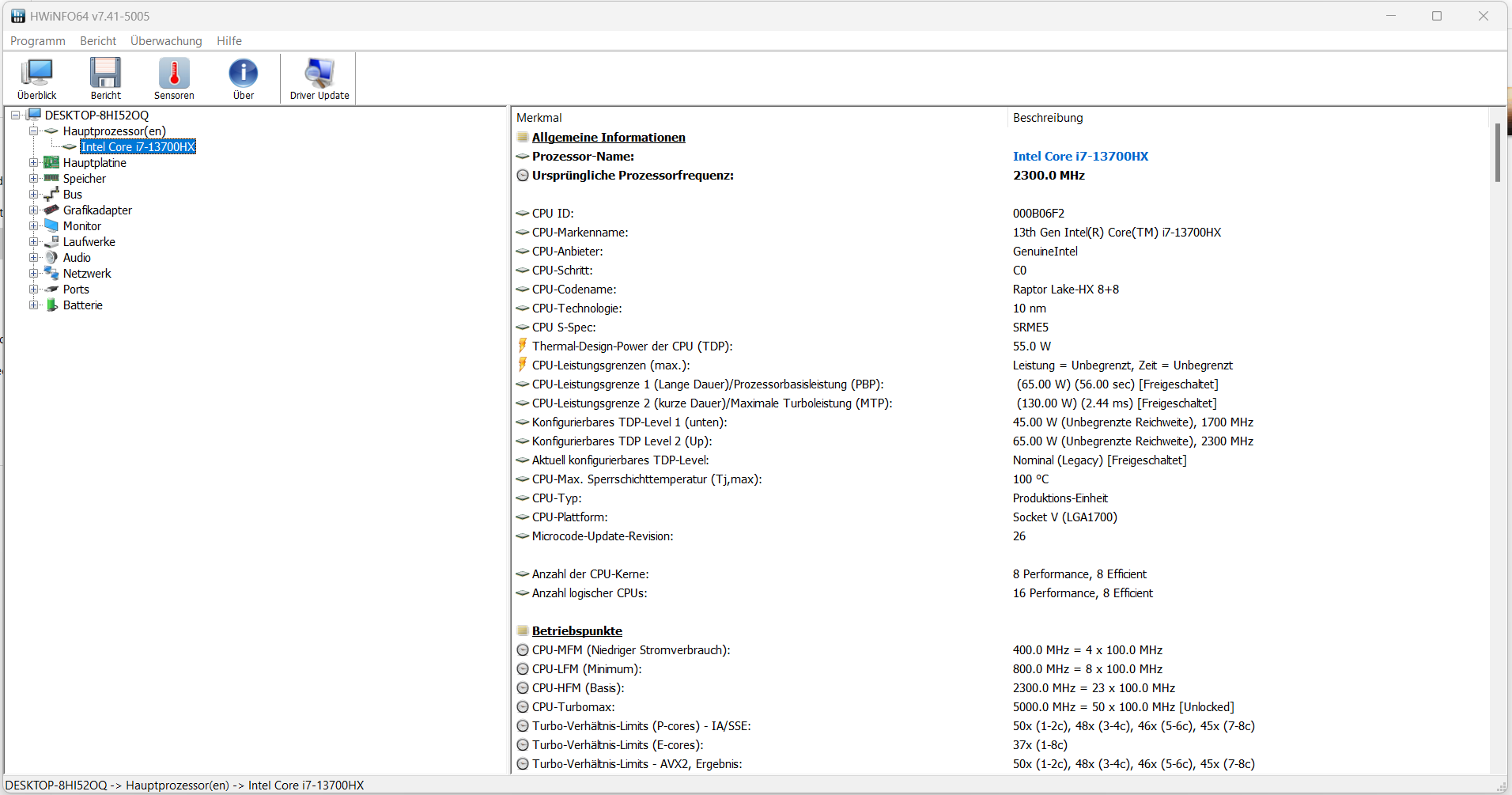
Task: Click the Monitor tree icon
Action: coord(51,226)
